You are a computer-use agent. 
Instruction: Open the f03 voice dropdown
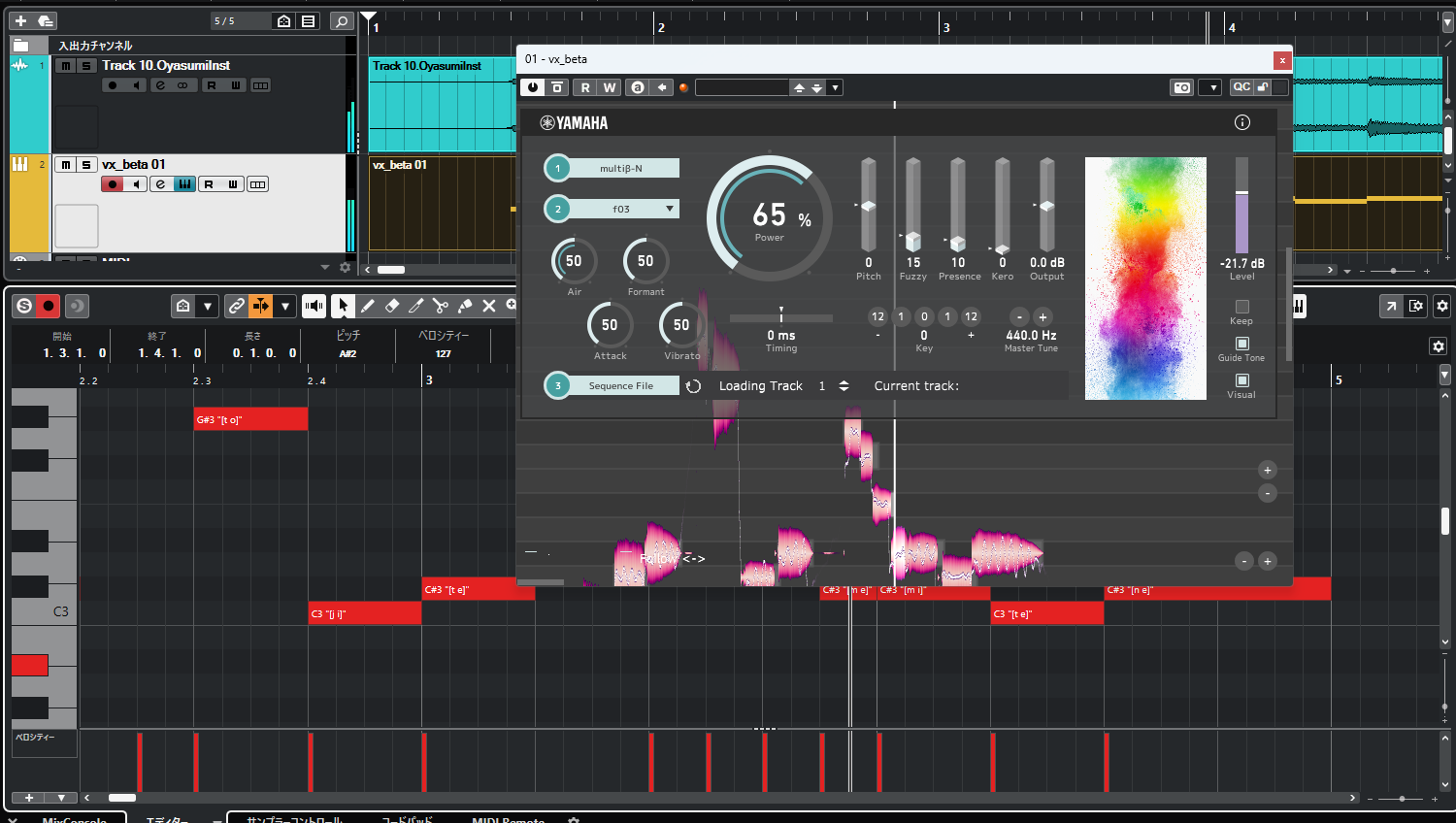click(622, 209)
